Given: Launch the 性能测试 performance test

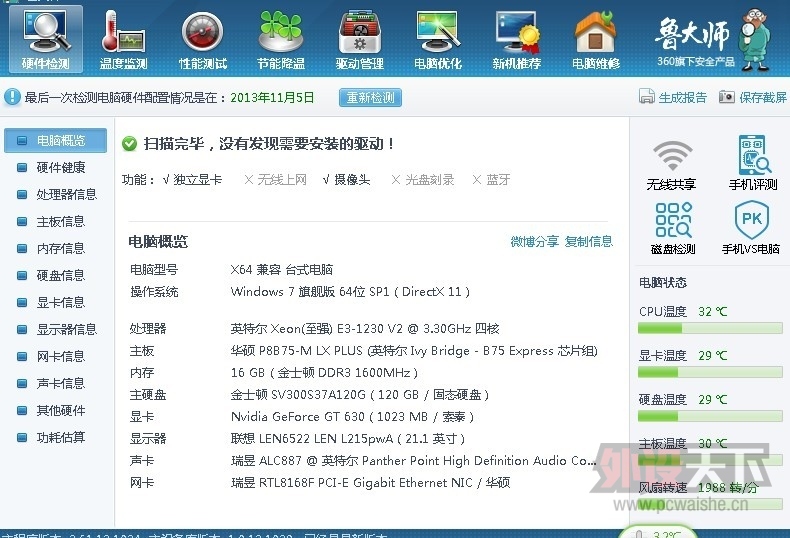Looking at the screenshot, I should coord(203,39).
